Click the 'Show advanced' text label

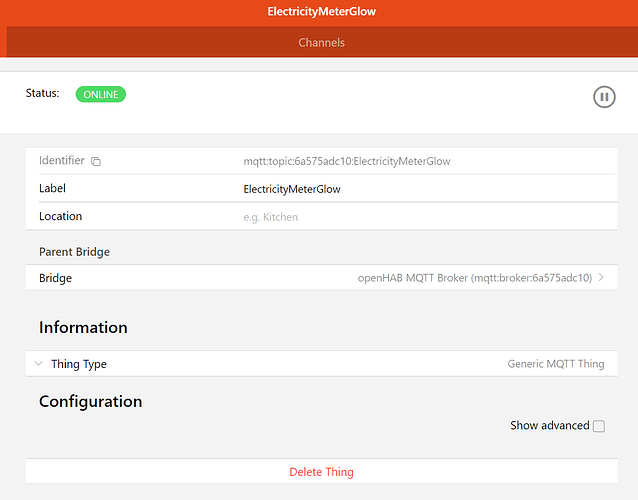[549, 426]
